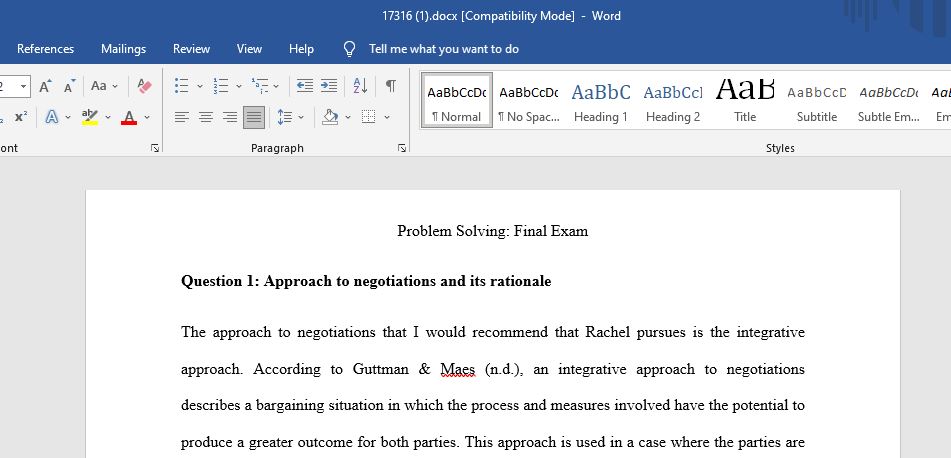Click the Multilevel List icon
Viewport: 951px width, 458px height.
pyautogui.click(x=260, y=86)
